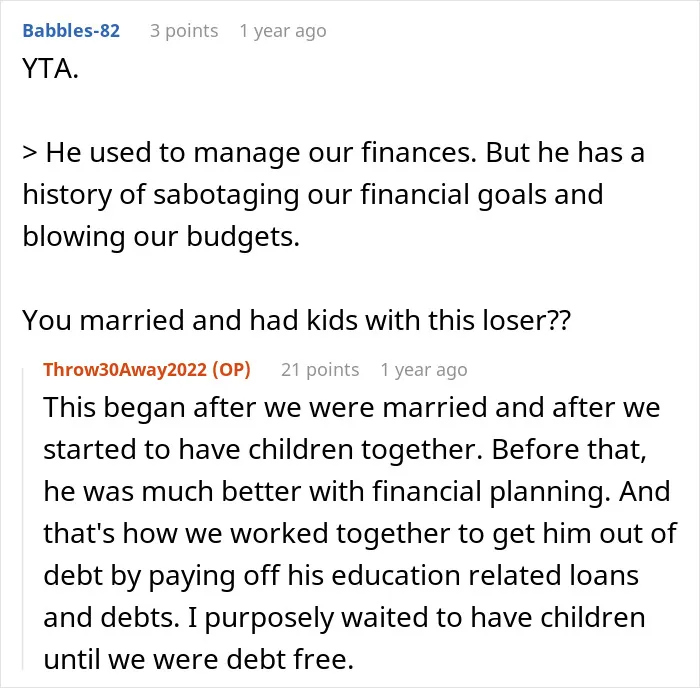The width and height of the screenshot is (700, 688).
Task: Click the (OP) tag beside Throw30Away2022
Action: click(231, 370)
